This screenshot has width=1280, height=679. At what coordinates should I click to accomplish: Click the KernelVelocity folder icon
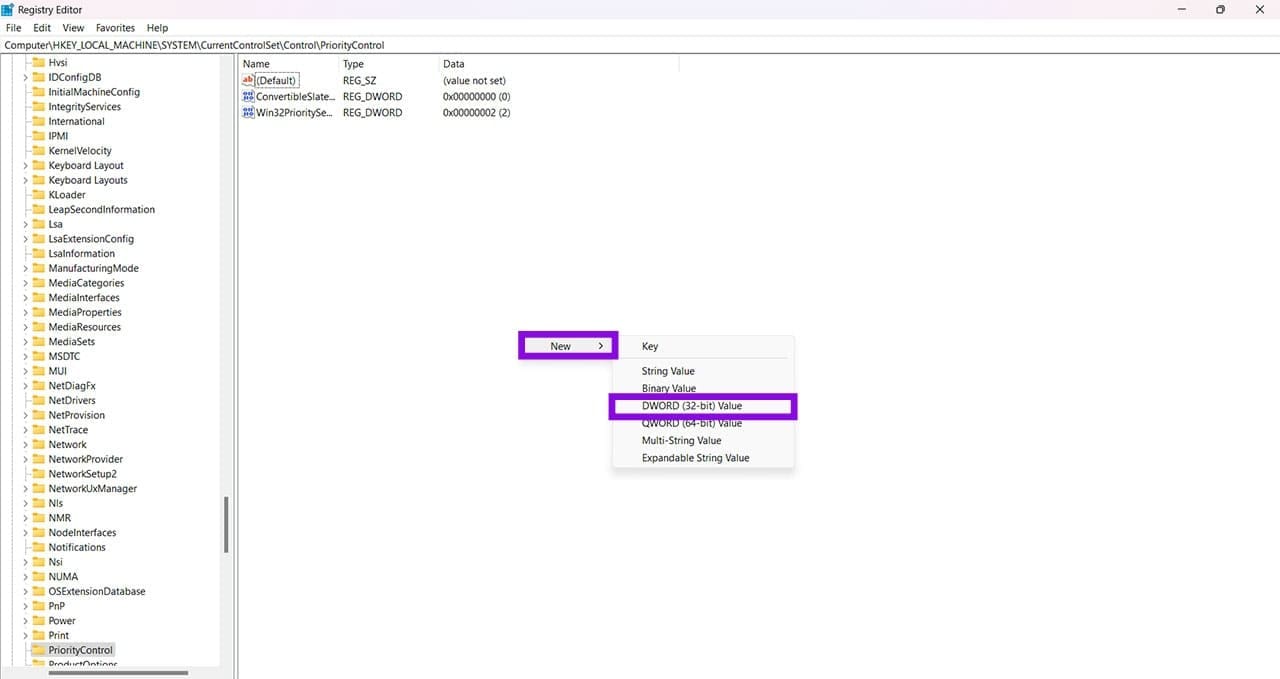tap(39, 150)
